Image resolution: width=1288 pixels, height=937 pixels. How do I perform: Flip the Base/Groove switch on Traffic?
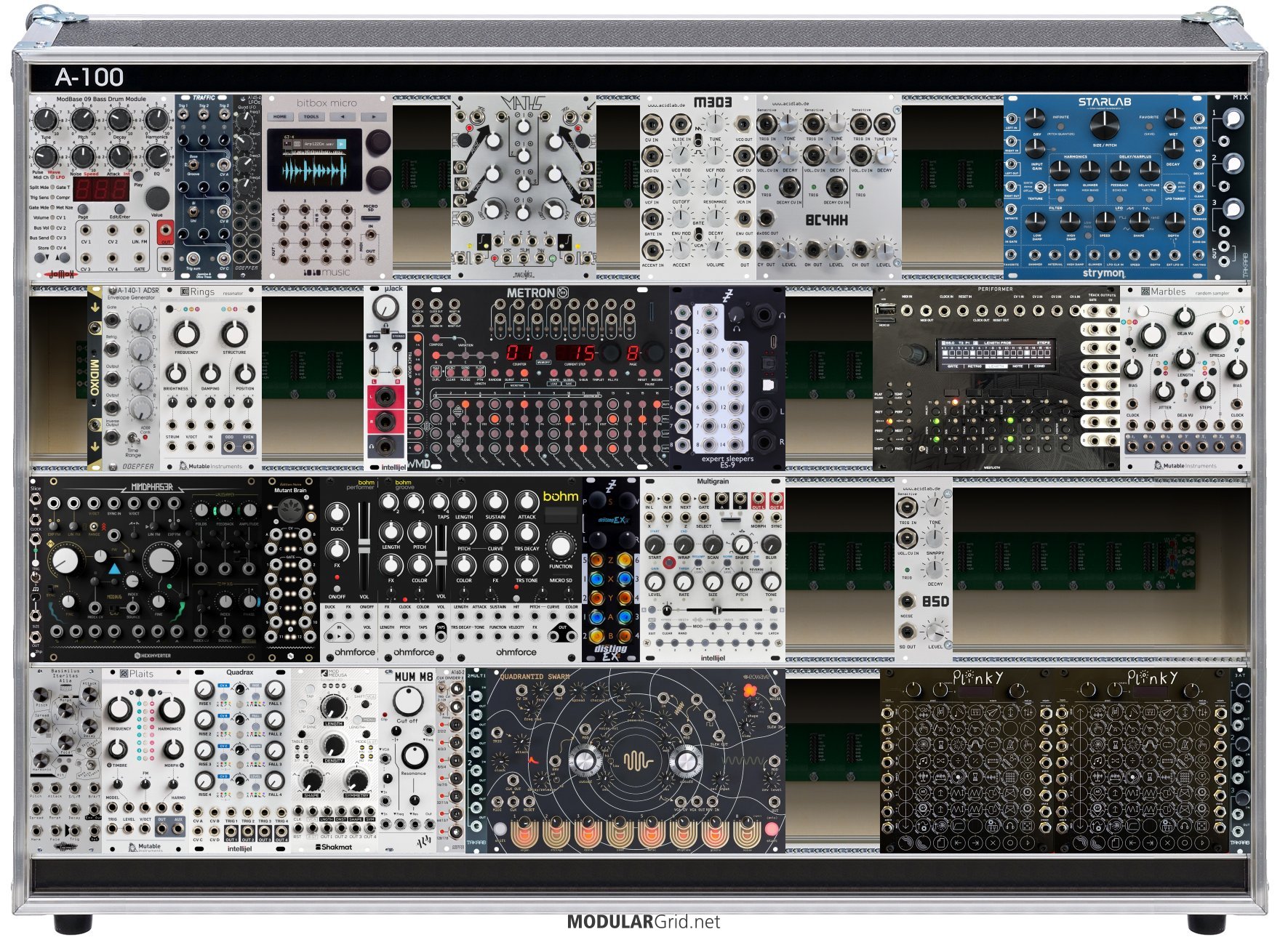pyautogui.click(x=193, y=166)
